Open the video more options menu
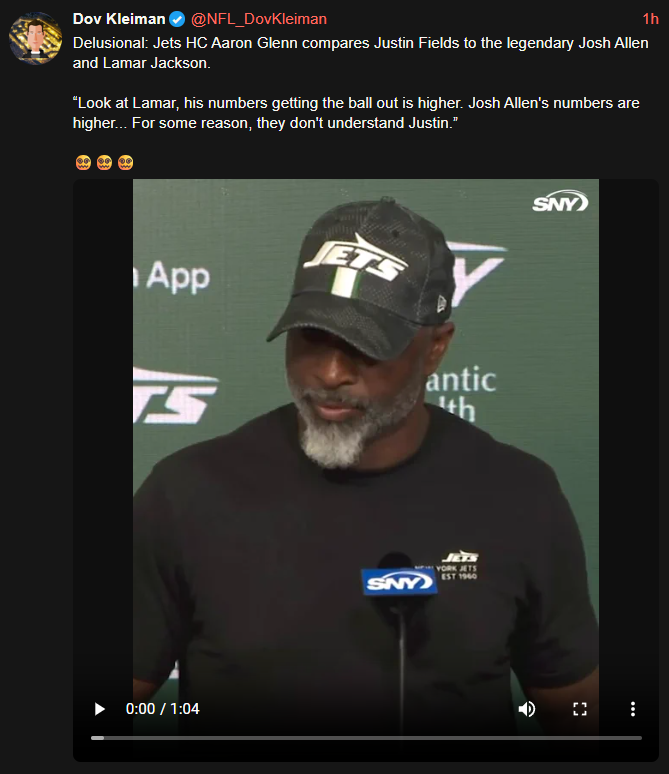The height and width of the screenshot is (774, 669). pyautogui.click(x=632, y=709)
